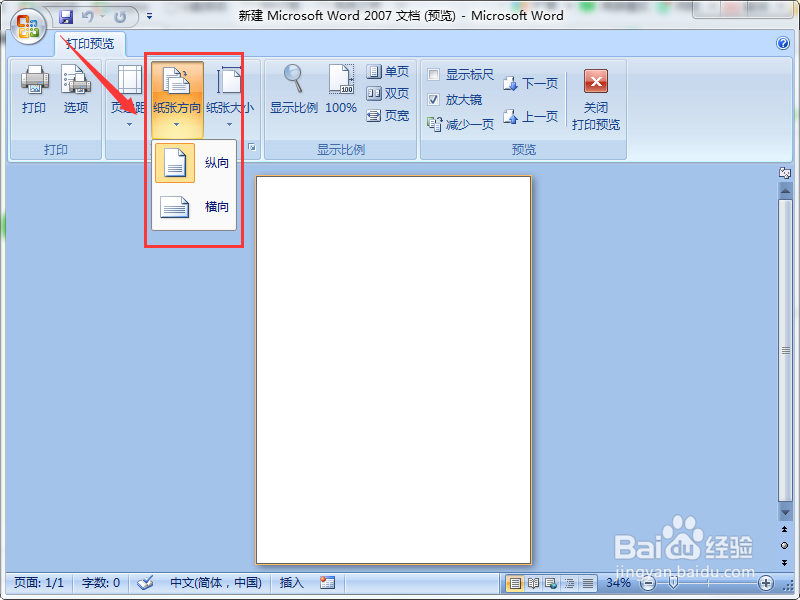Click the 中文(简体，中国) language indicator
Image resolution: width=800 pixels, height=600 pixels.
pos(216,583)
